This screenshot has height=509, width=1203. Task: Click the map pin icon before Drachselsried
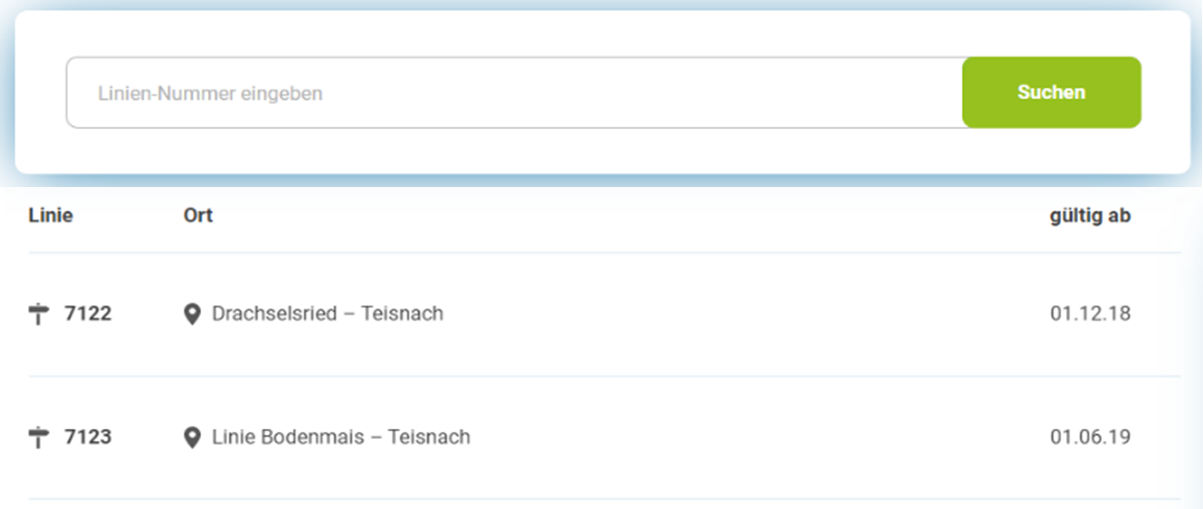click(193, 314)
